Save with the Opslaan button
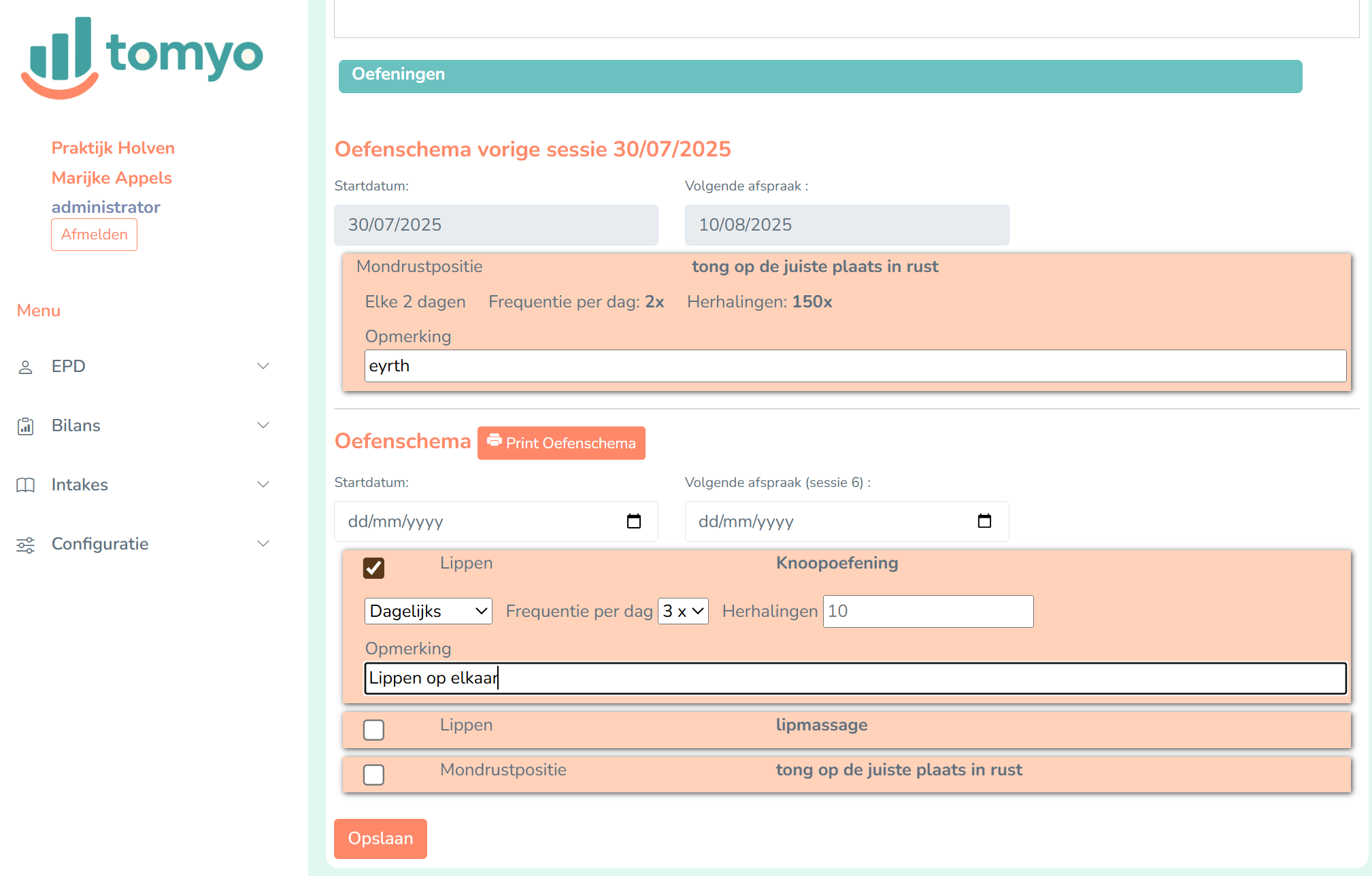1372x876 pixels. pyautogui.click(x=380, y=839)
